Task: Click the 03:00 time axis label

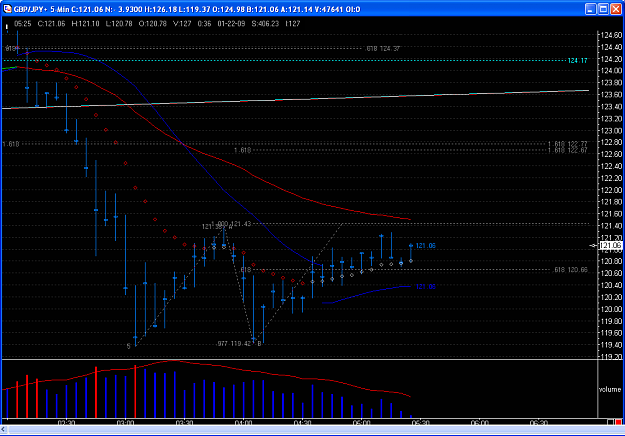Action: pos(125,422)
